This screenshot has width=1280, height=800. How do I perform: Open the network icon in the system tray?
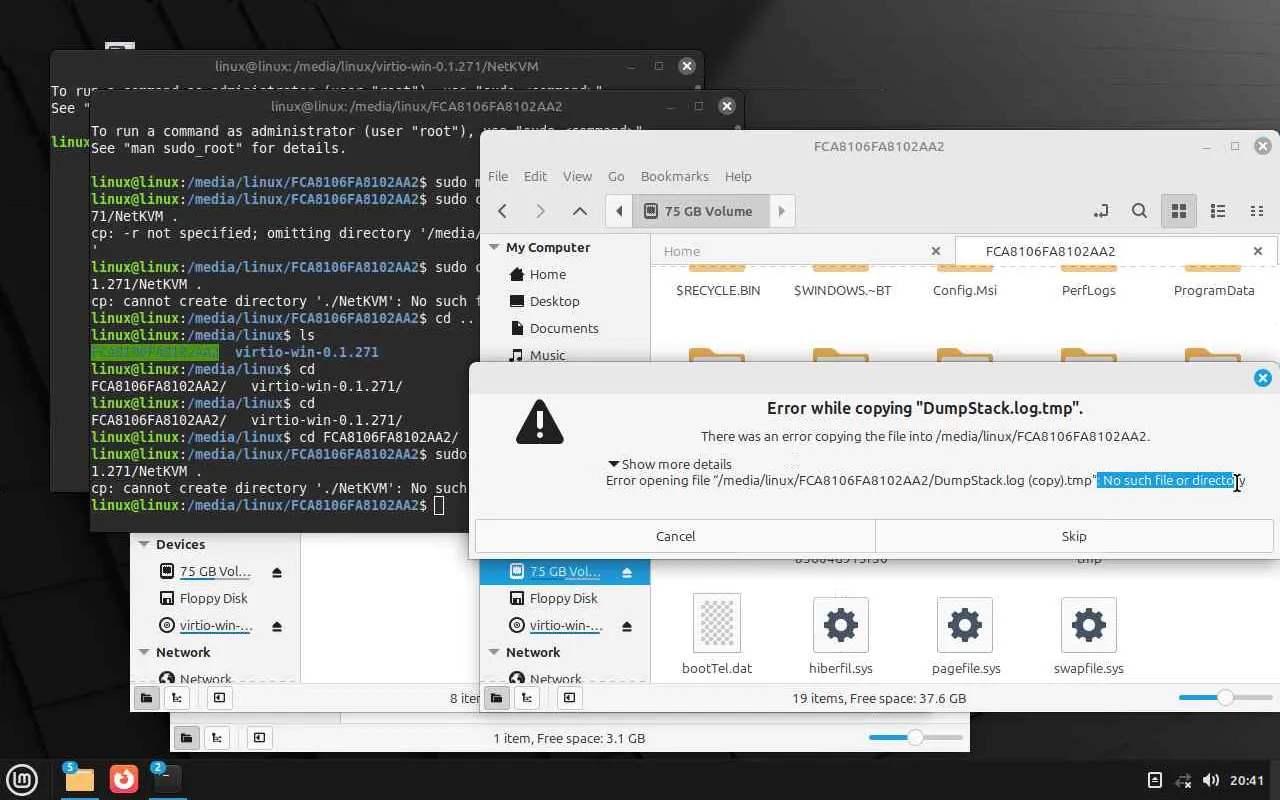pyautogui.click(x=1183, y=780)
